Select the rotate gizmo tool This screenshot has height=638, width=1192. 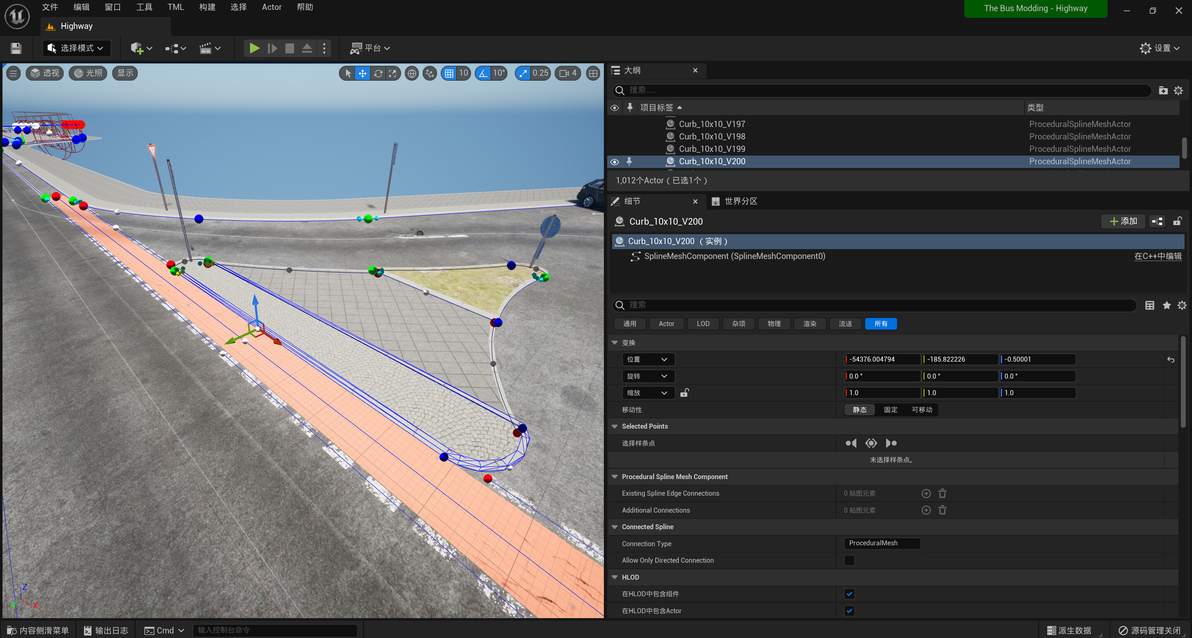378,73
